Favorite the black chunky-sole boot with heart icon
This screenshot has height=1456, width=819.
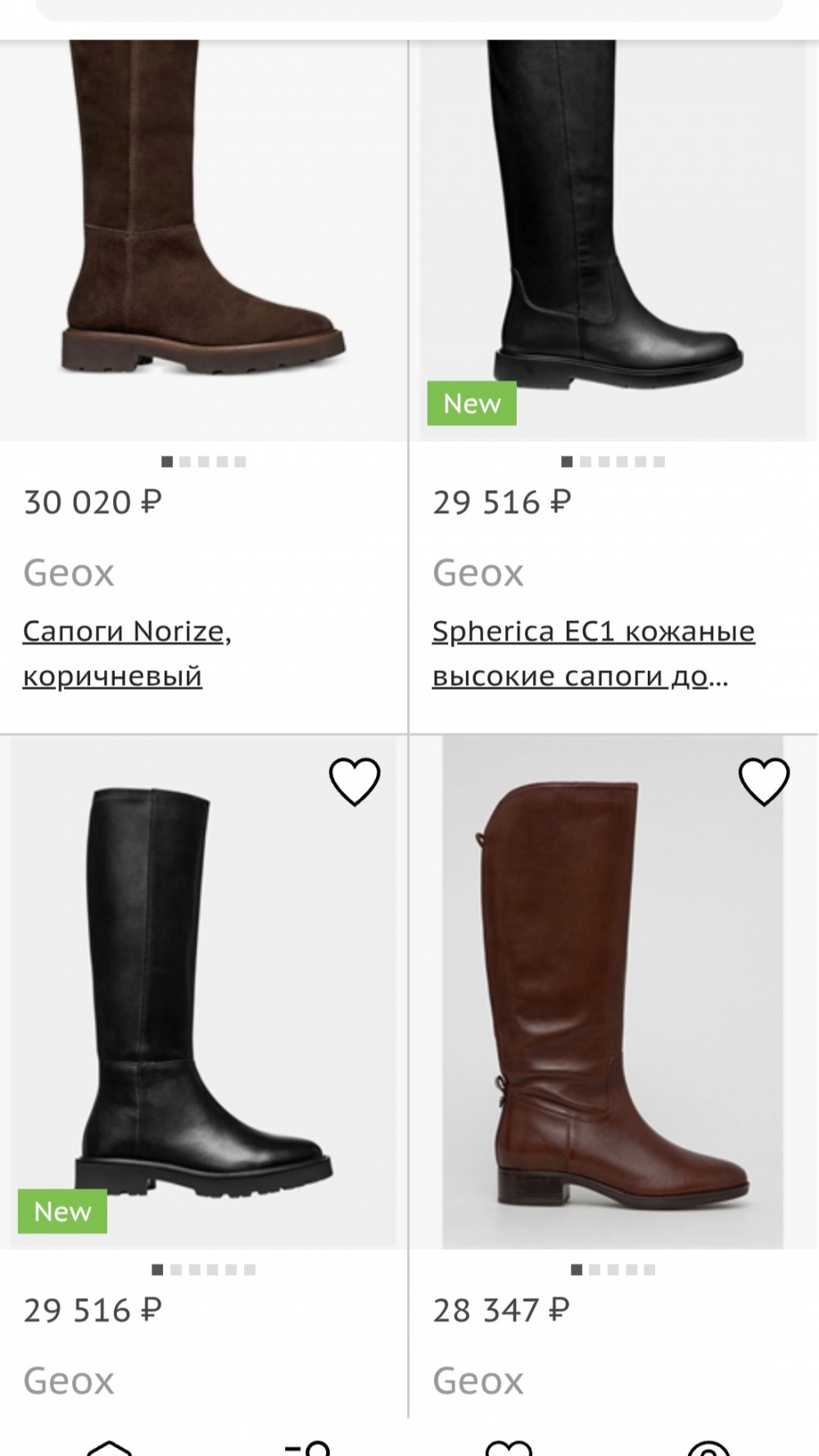point(355,781)
